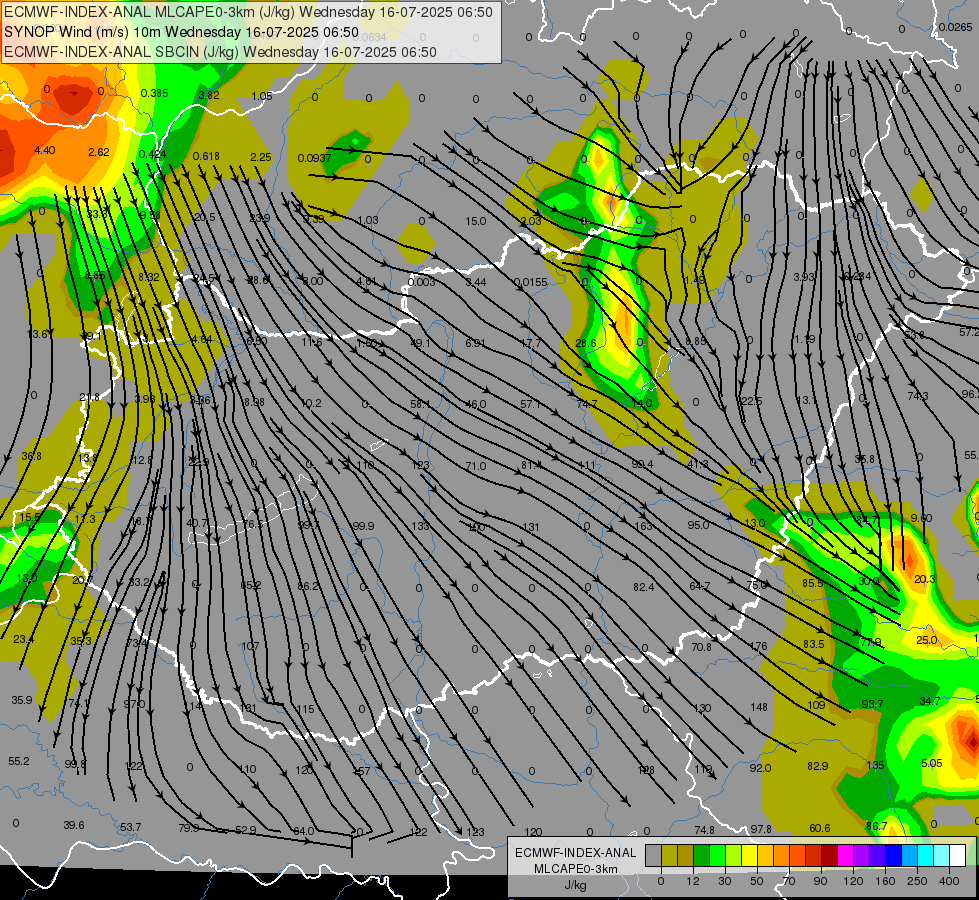The image size is (979, 900).
Task: Click the legend tick label 30
Action: coord(725,881)
